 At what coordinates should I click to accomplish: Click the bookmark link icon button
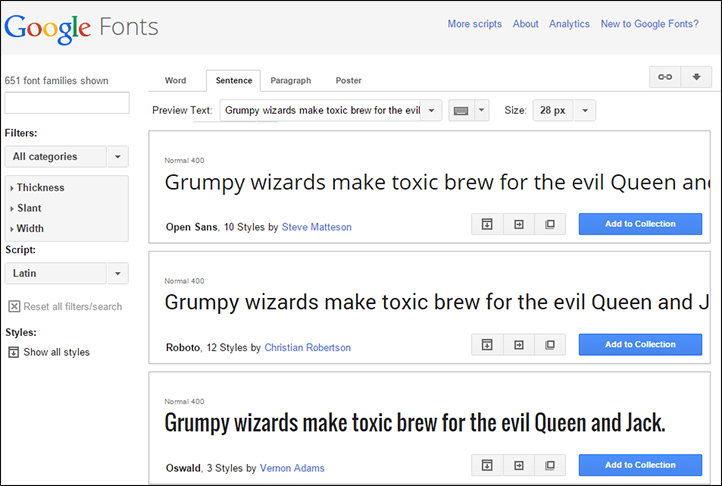point(665,77)
